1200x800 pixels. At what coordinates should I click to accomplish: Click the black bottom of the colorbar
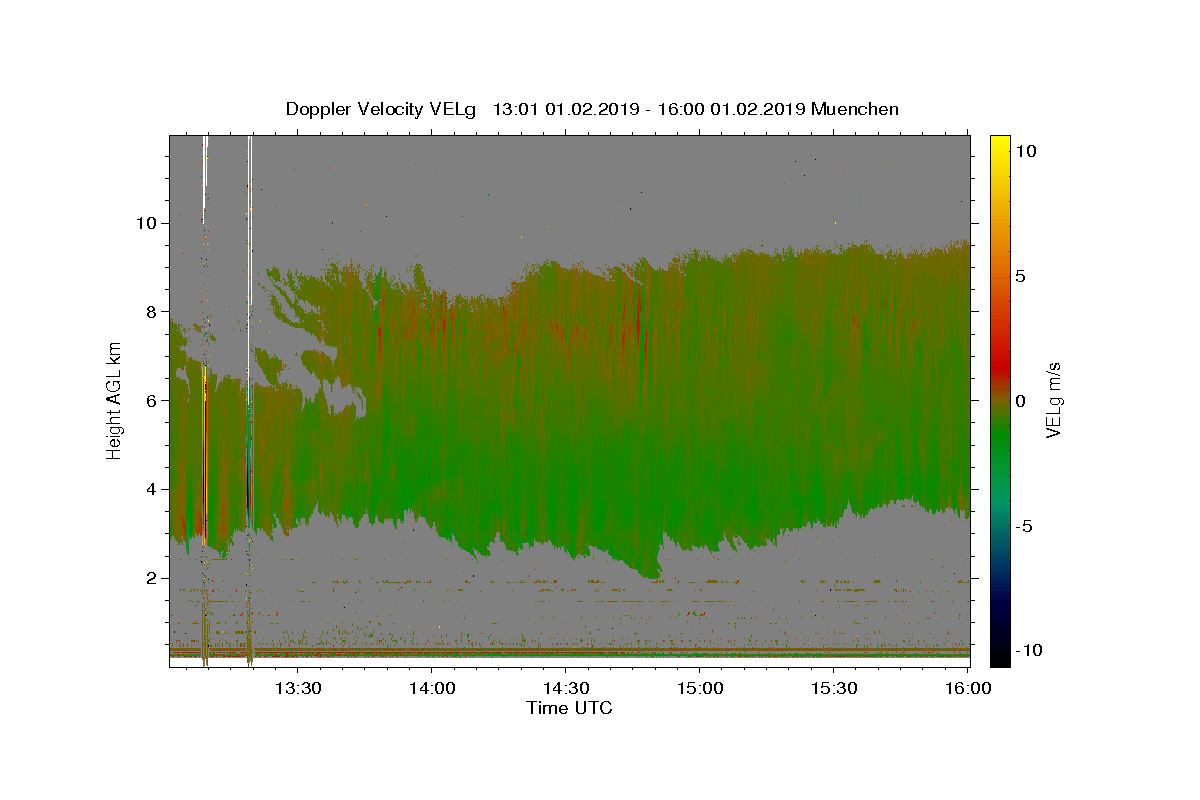tap(999, 656)
